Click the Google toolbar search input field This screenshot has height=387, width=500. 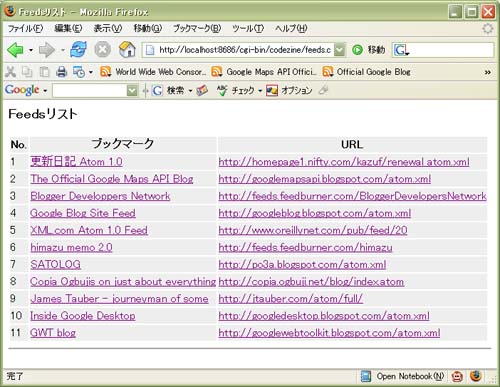point(89,90)
